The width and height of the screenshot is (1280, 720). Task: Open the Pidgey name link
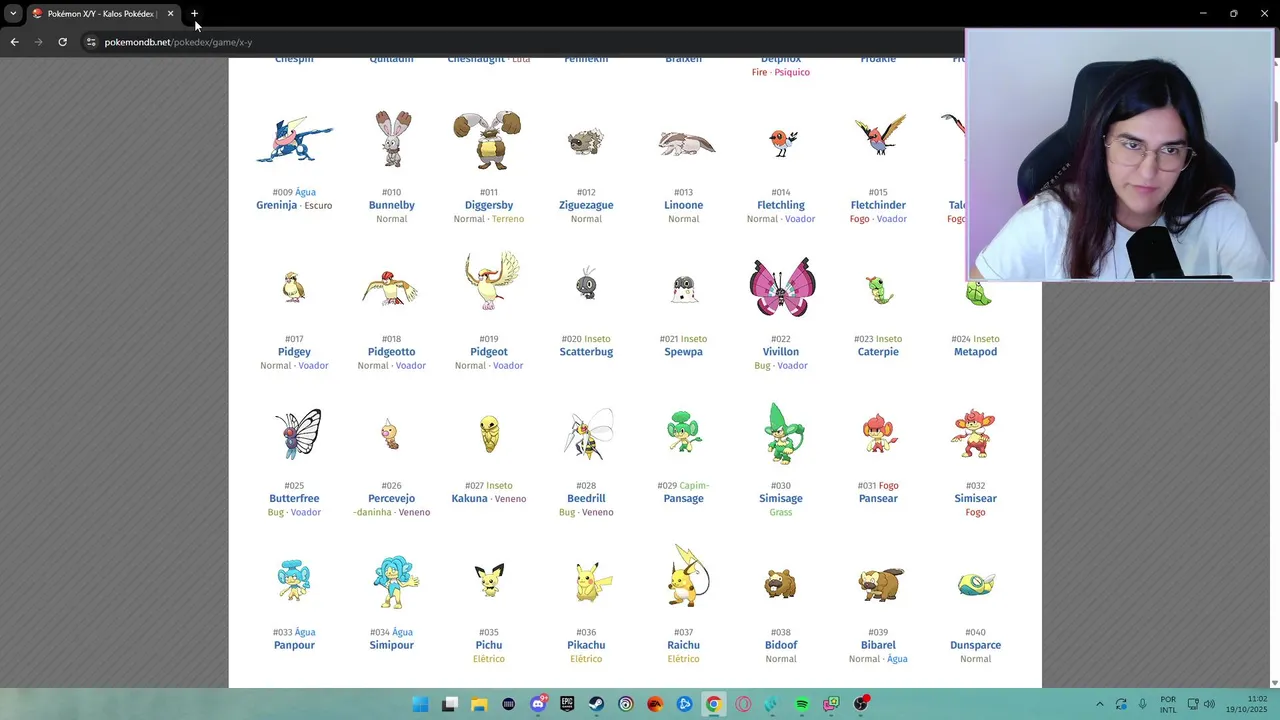coord(294,352)
